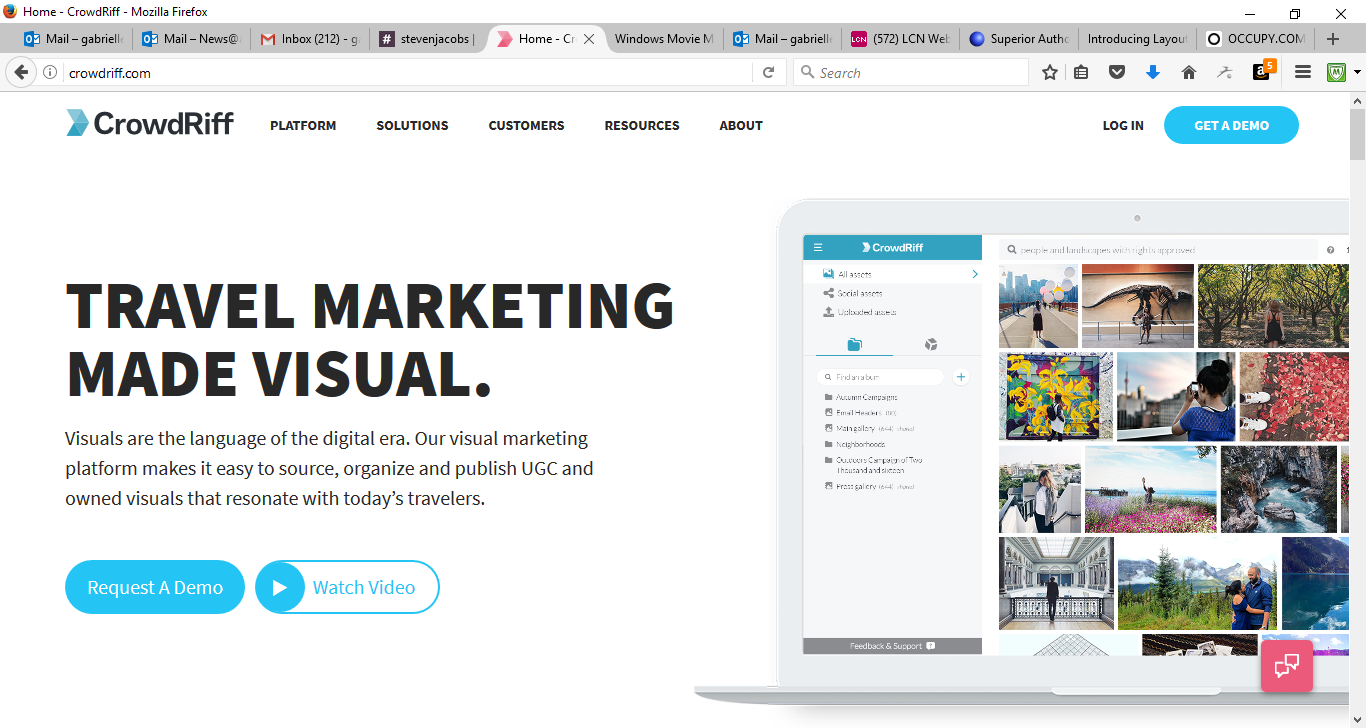This screenshot has height=728, width=1366.
Task: Go back with the browser Back arrow
Action: 22,72
